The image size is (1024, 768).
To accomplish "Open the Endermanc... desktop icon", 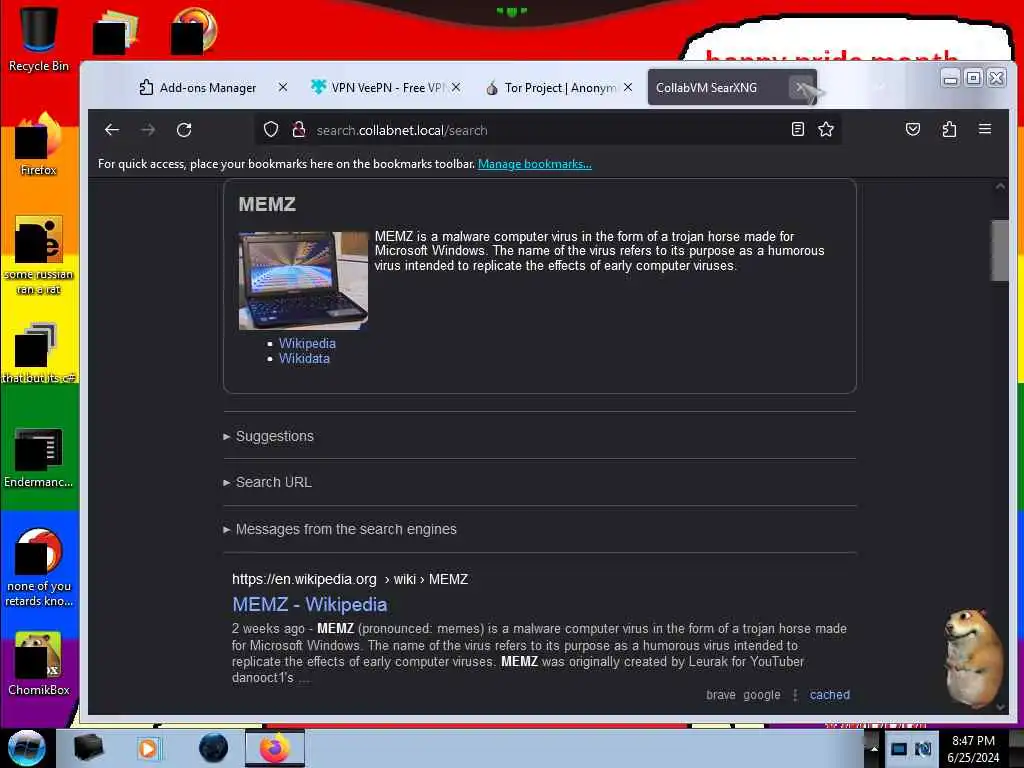I will (39, 457).
